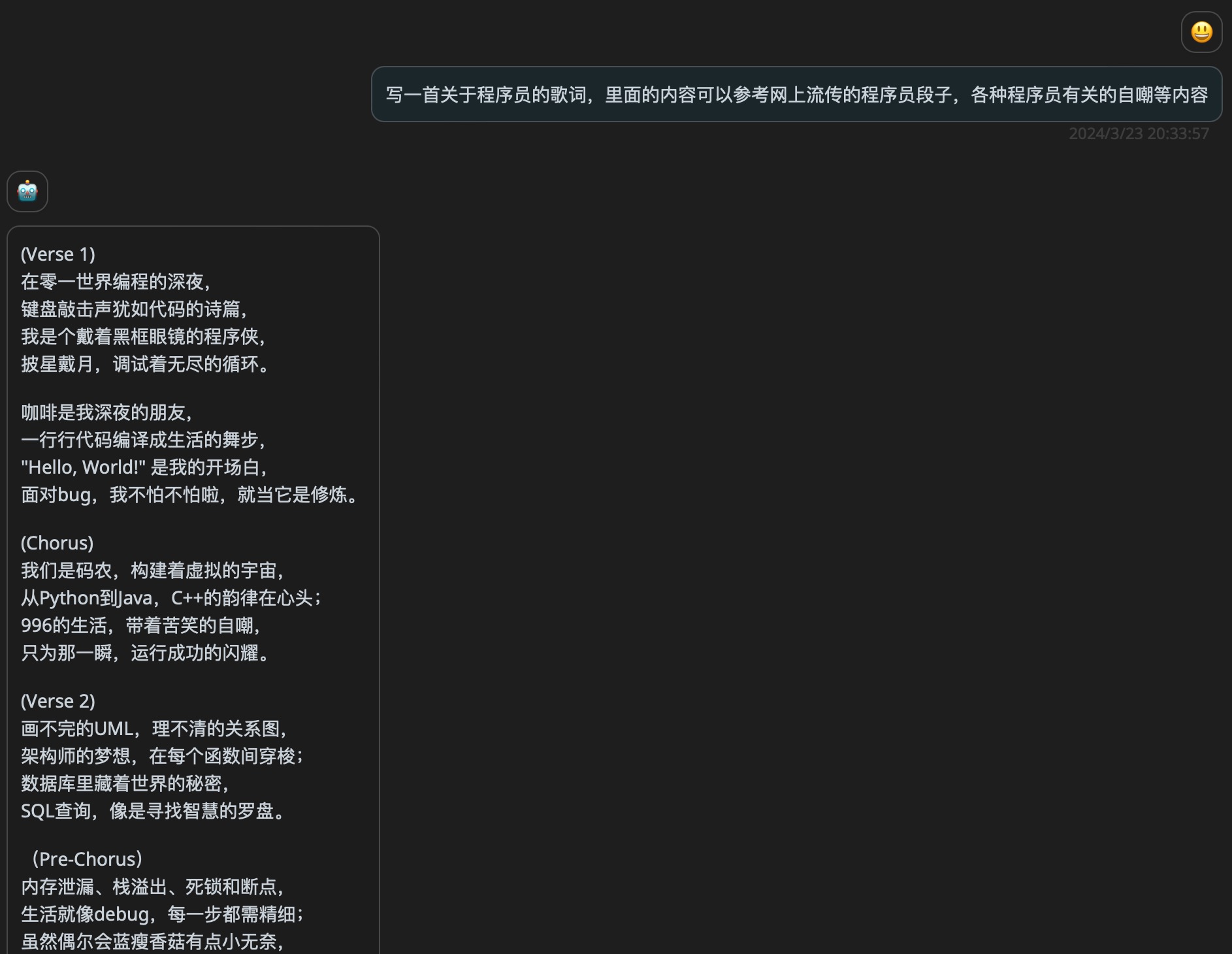
Task: Click the "(Verse 1)" heading text
Action: click(x=58, y=254)
